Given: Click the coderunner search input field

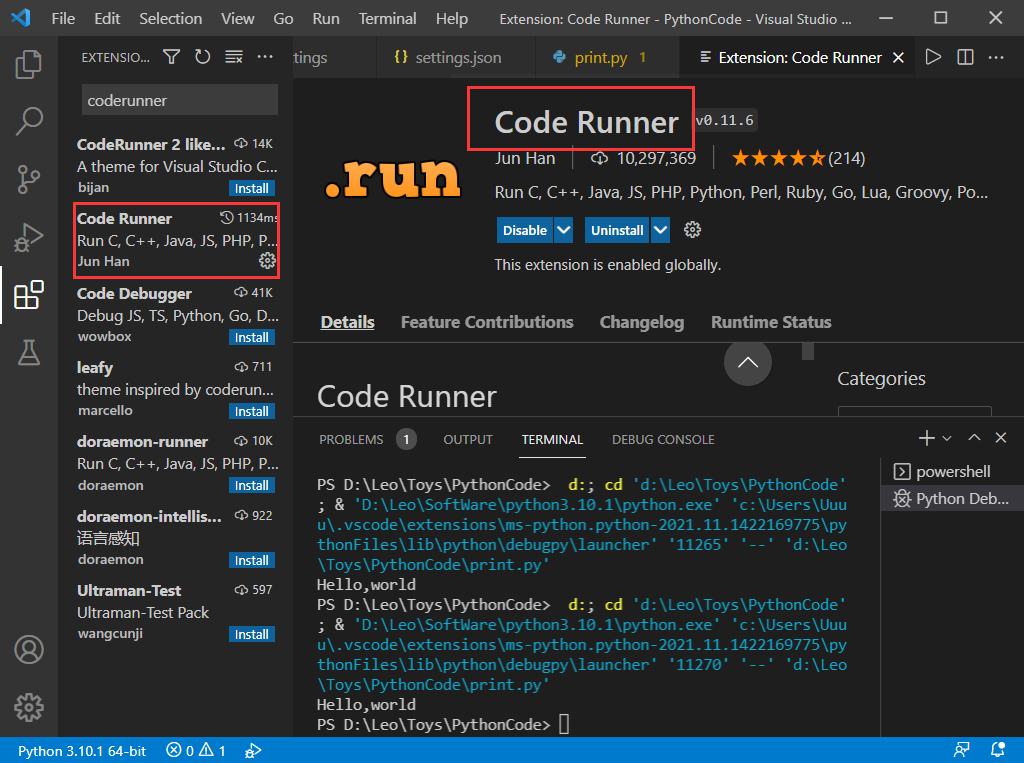Looking at the screenshot, I should tap(178, 100).
